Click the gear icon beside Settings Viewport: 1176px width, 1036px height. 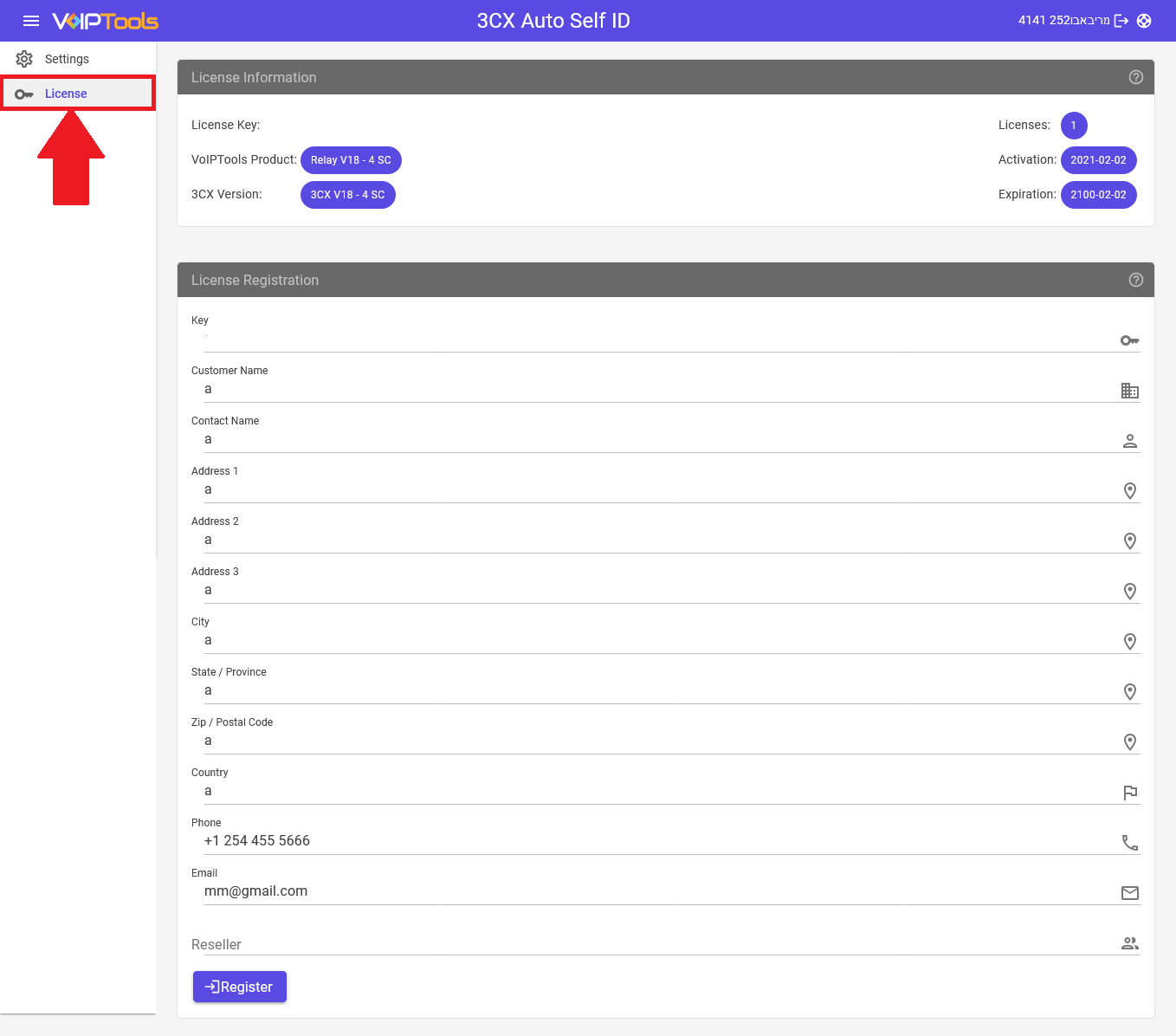pos(24,58)
